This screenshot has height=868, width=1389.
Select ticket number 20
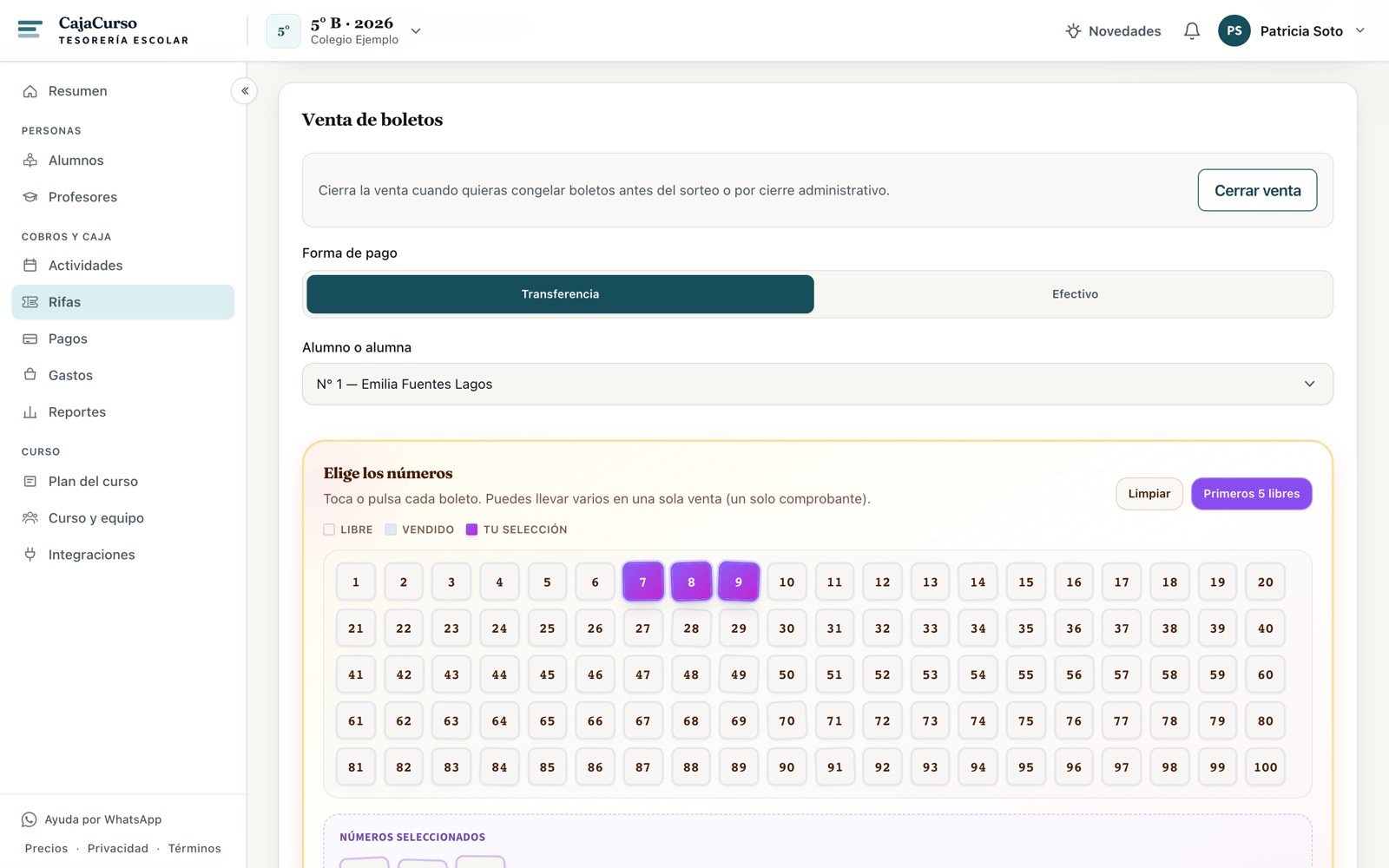pos(1266,582)
